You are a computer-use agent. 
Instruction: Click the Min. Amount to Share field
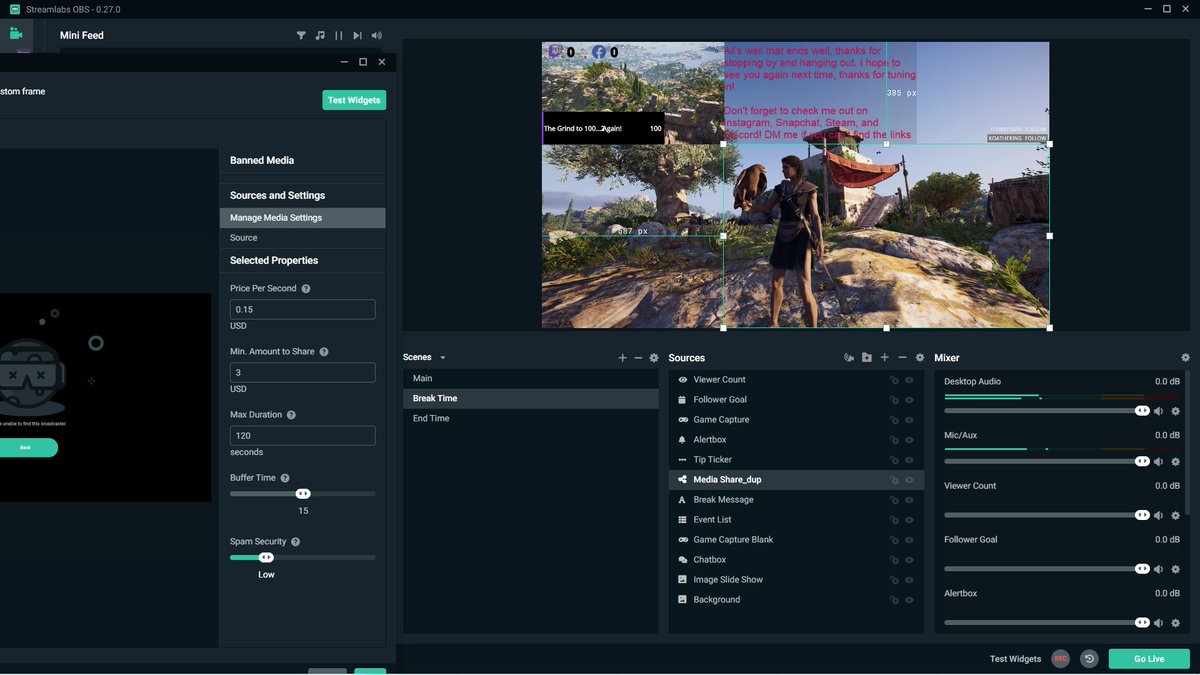click(303, 372)
